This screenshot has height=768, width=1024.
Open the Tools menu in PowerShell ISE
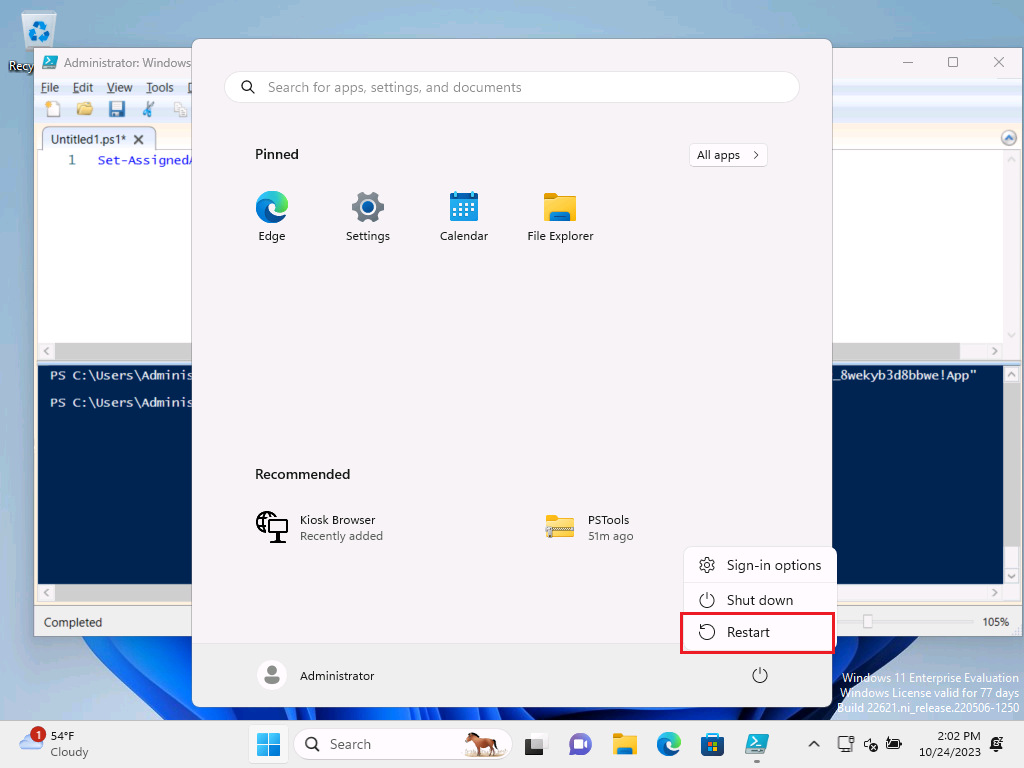click(159, 88)
